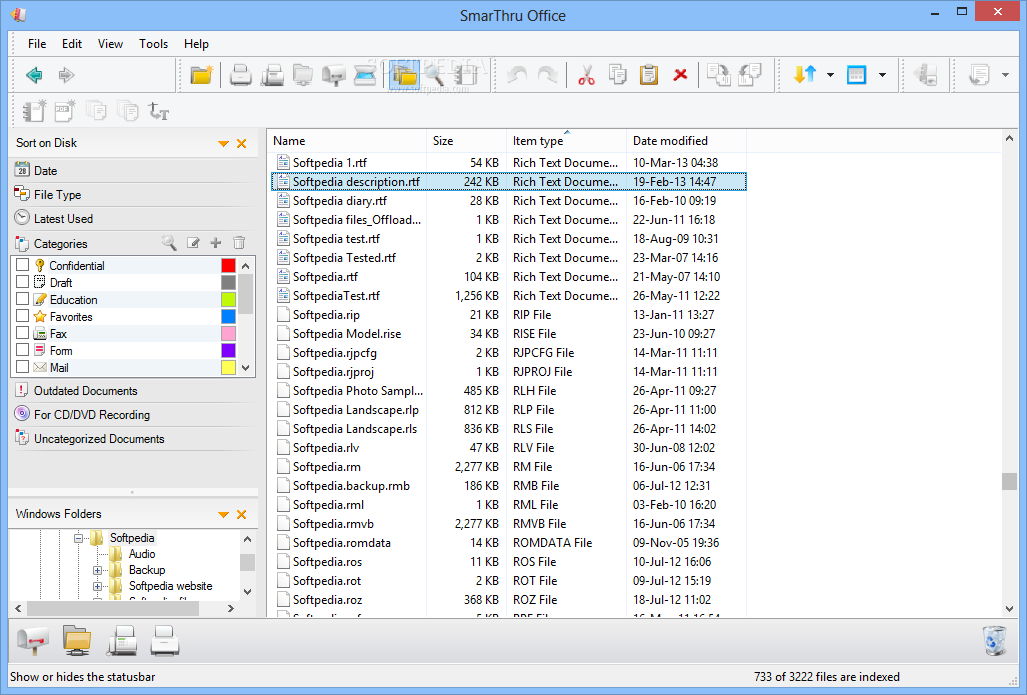
Task: Check the Form category checkbox
Action: pos(22,350)
